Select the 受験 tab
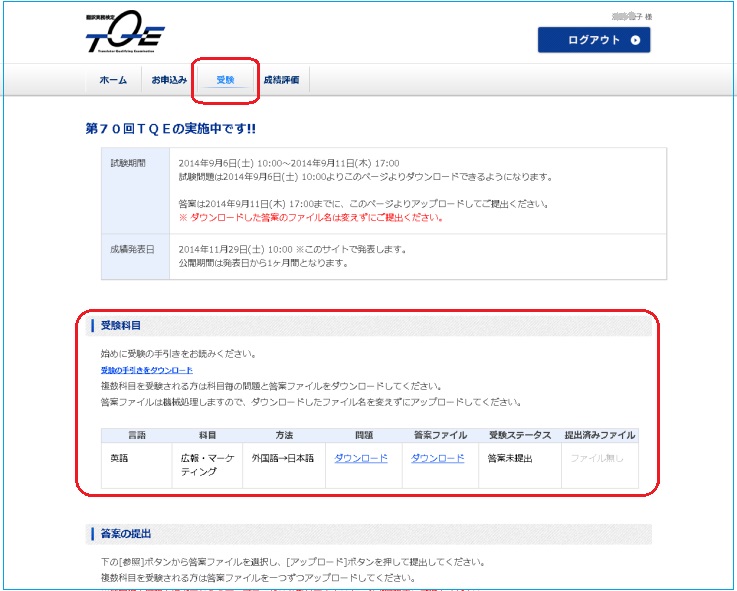The image size is (737, 591). (225, 80)
